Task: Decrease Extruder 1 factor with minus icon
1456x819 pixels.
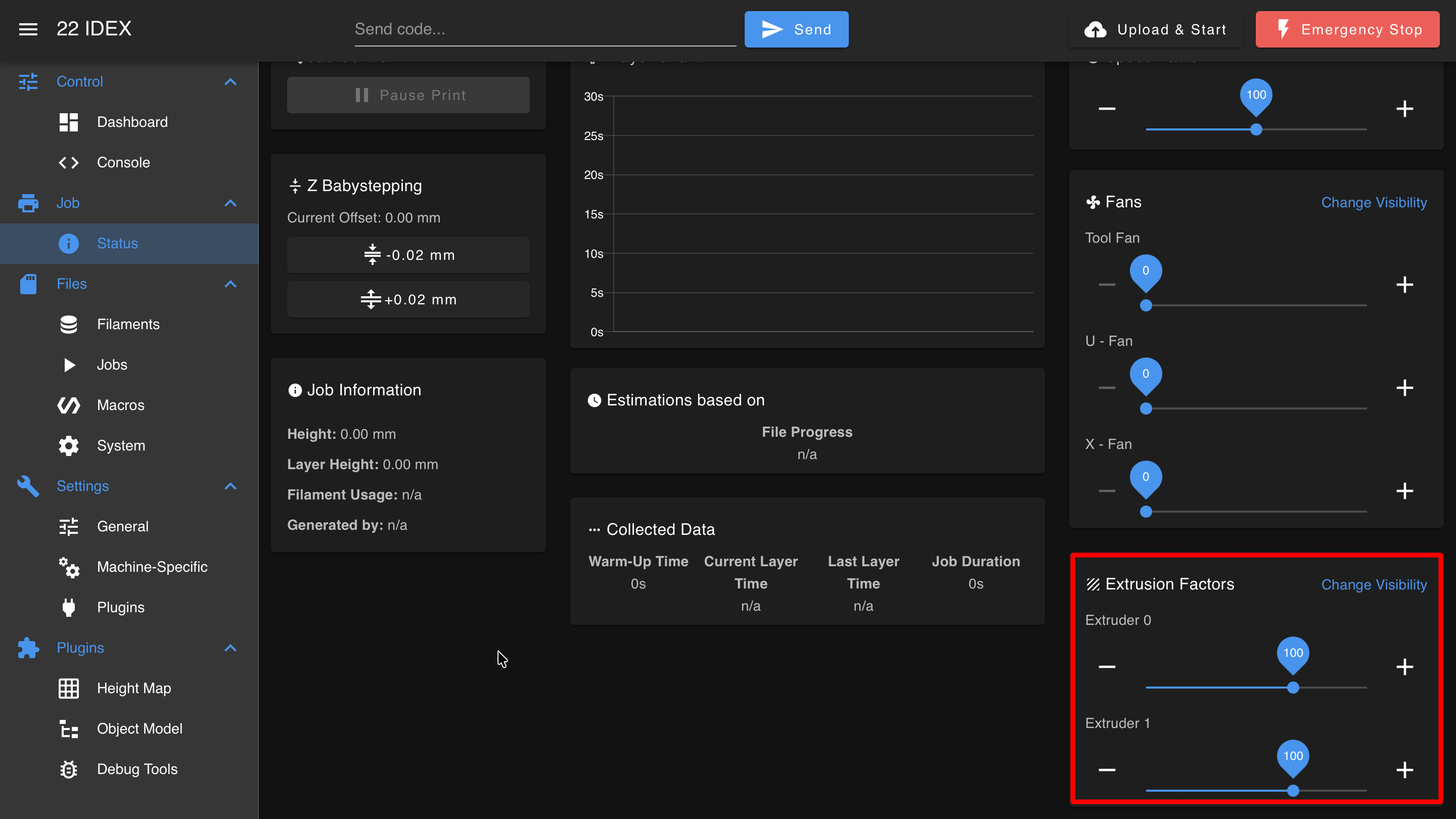Action: (x=1107, y=770)
